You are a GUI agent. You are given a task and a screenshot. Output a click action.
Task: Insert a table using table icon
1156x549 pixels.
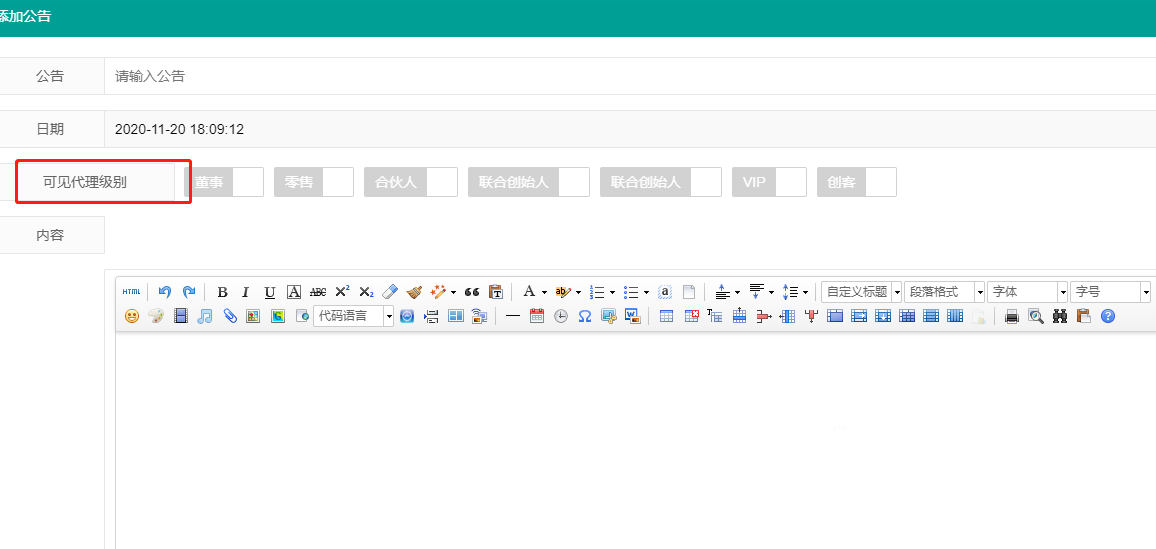[x=667, y=316]
